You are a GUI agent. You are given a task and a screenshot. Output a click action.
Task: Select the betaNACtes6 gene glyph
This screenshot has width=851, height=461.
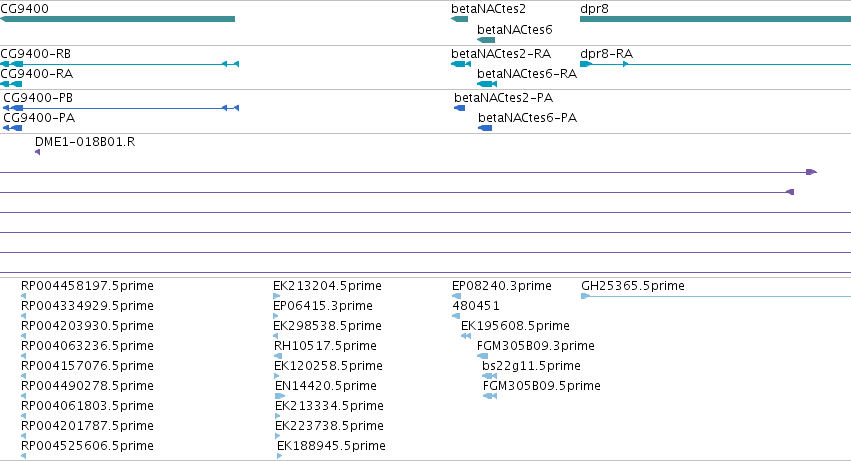[486, 40]
